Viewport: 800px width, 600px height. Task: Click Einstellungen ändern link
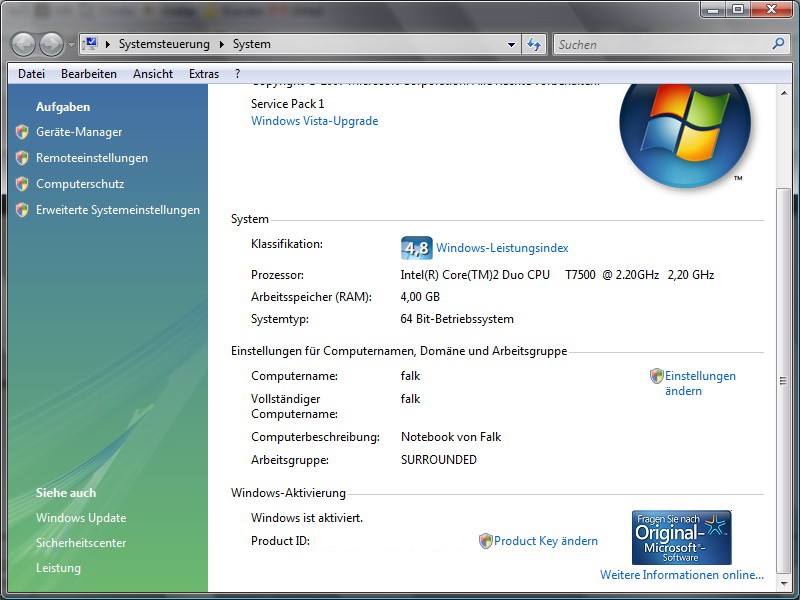tap(700, 383)
